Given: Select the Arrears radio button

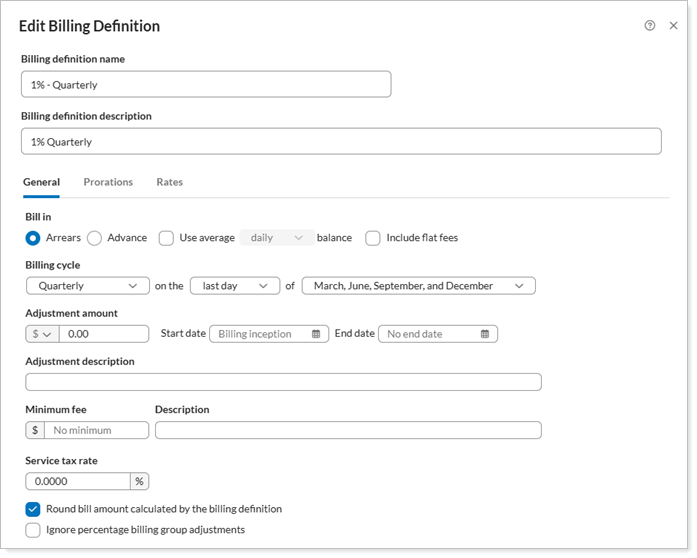Looking at the screenshot, I should [33, 238].
